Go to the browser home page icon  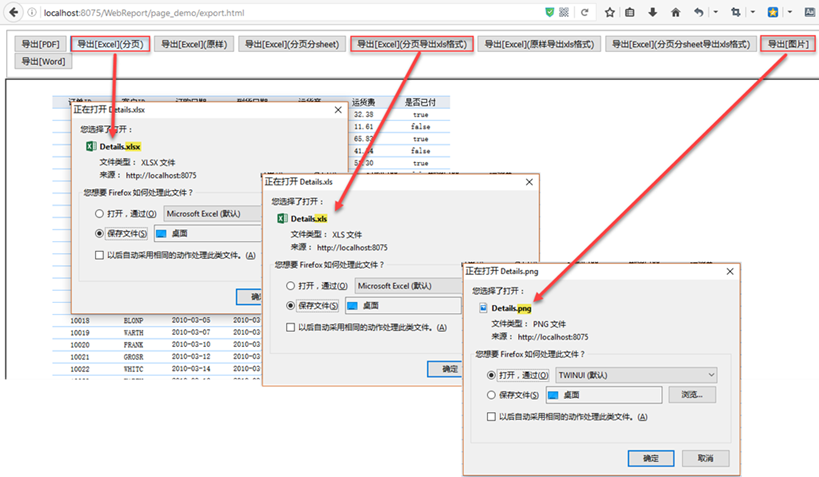pos(675,13)
